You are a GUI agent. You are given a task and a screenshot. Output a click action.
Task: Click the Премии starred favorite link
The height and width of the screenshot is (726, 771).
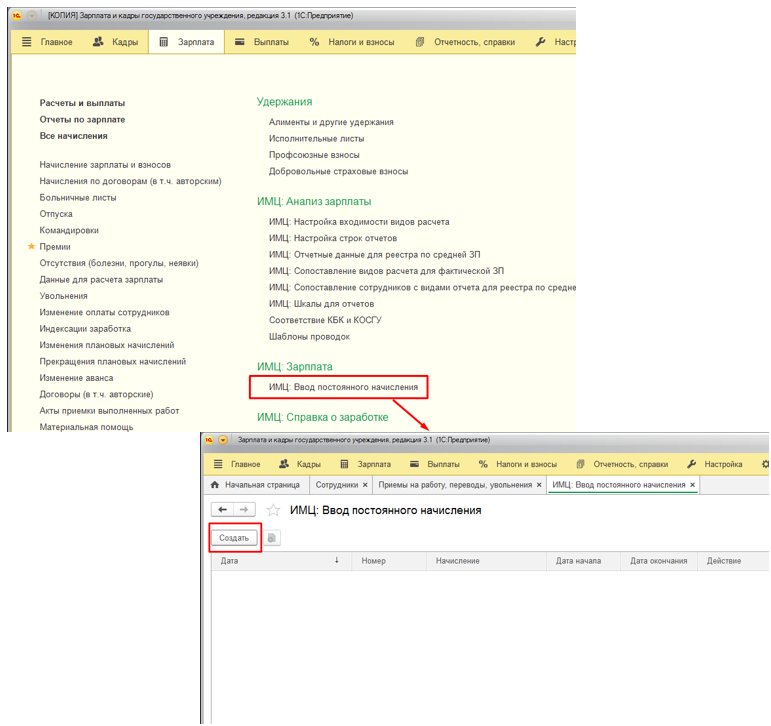pyautogui.click(x=55, y=246)
